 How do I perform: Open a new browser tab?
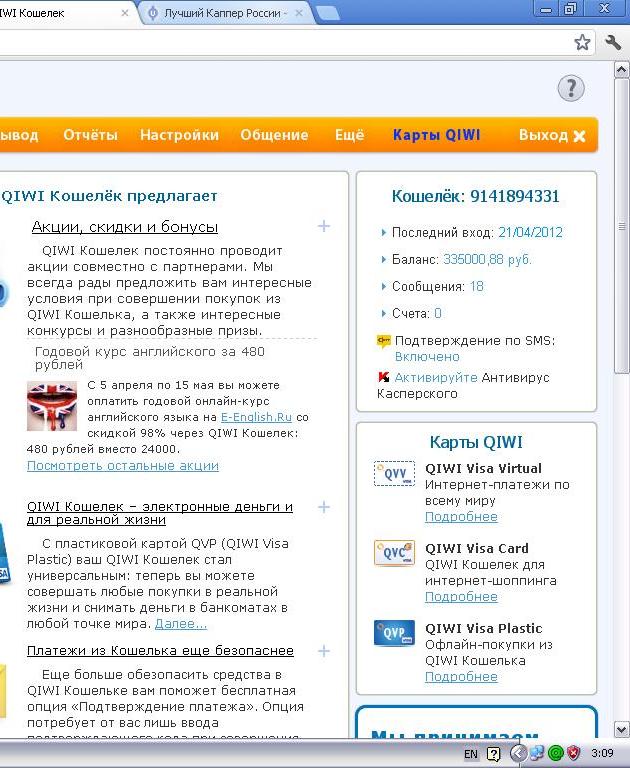coord(327,14)
